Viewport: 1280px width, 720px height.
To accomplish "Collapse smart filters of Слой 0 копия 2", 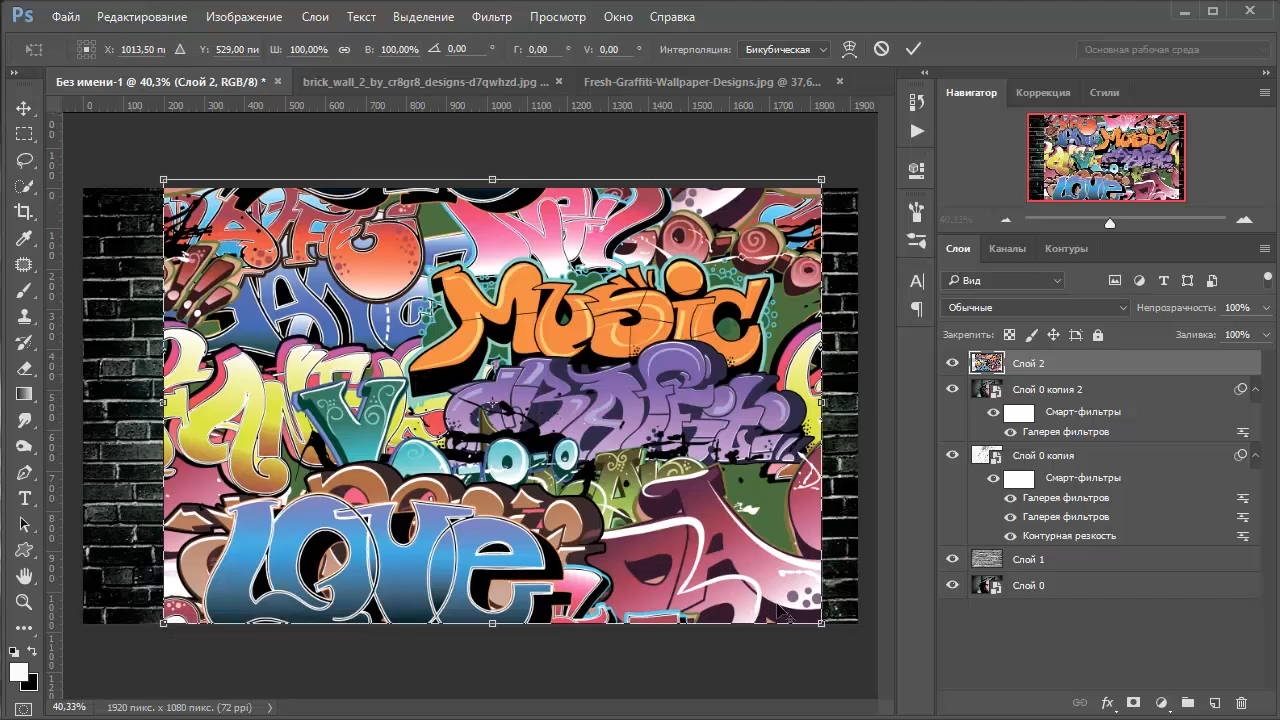I will tap(1255, 389).
